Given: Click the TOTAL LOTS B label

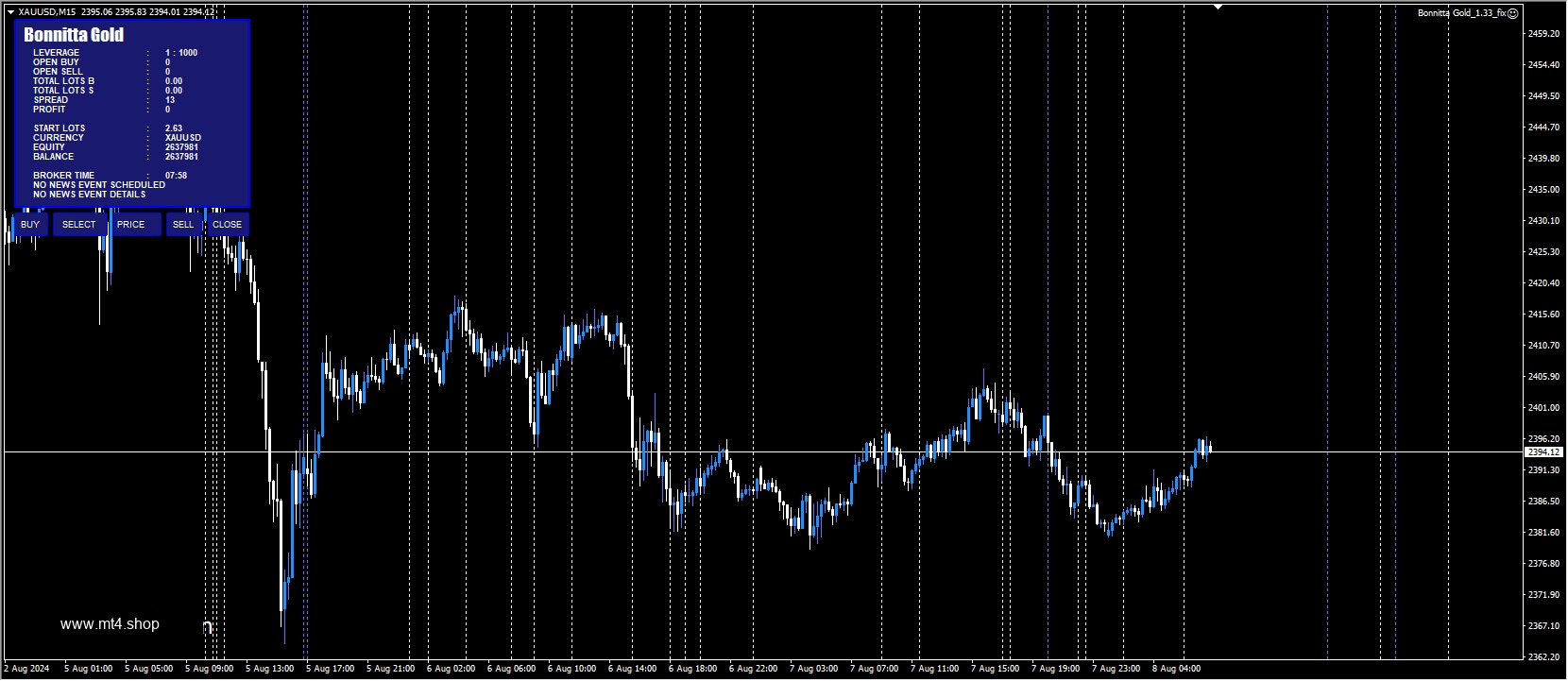Looking at the screenshot, I should pos(63,81).
